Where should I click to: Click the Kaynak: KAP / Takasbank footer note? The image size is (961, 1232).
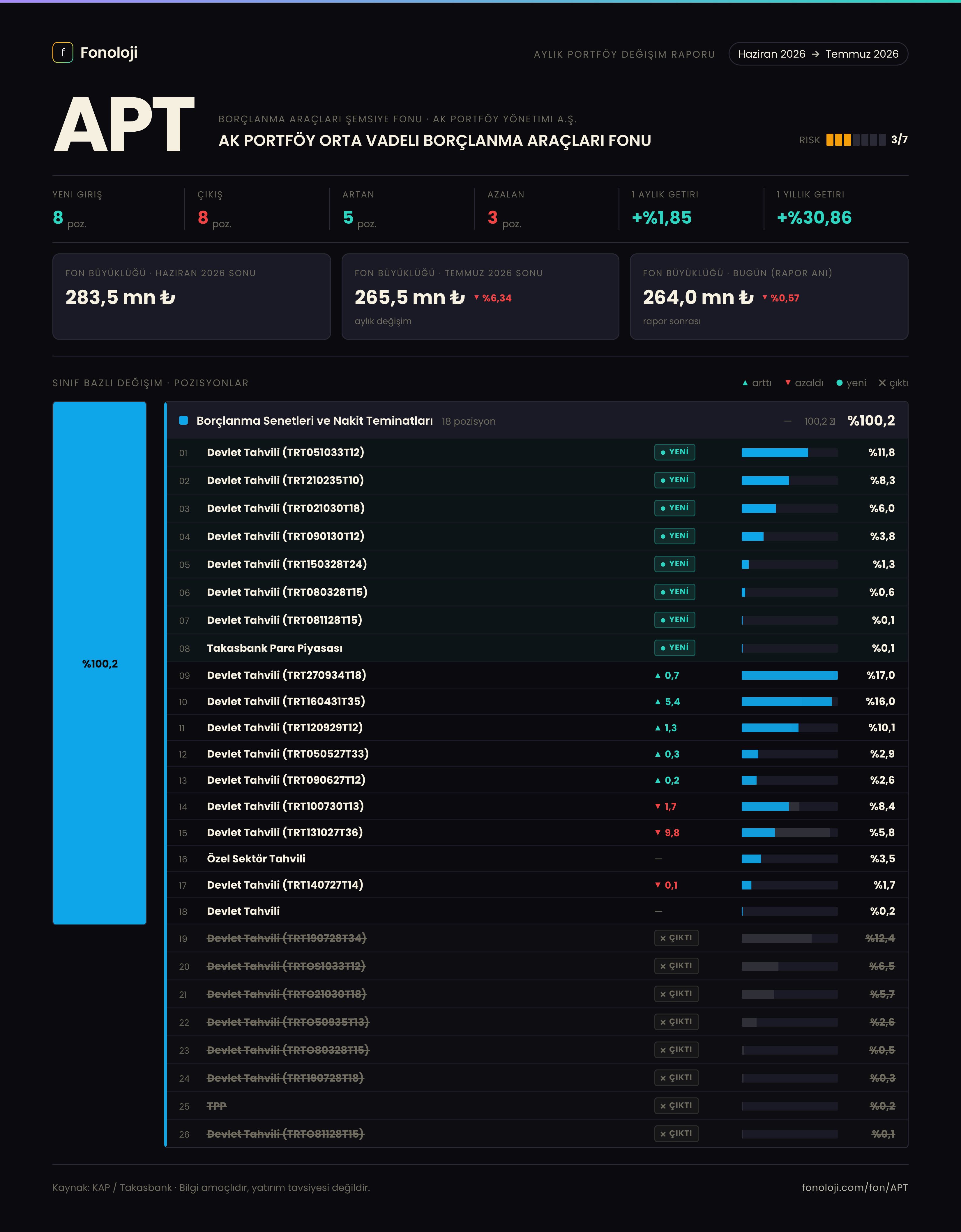coord(211,1187)
